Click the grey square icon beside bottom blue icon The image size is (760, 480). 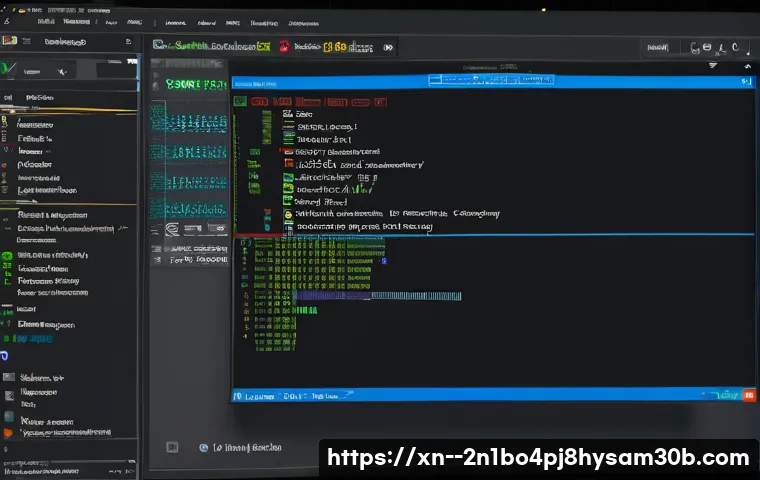[x=172, y=447]
